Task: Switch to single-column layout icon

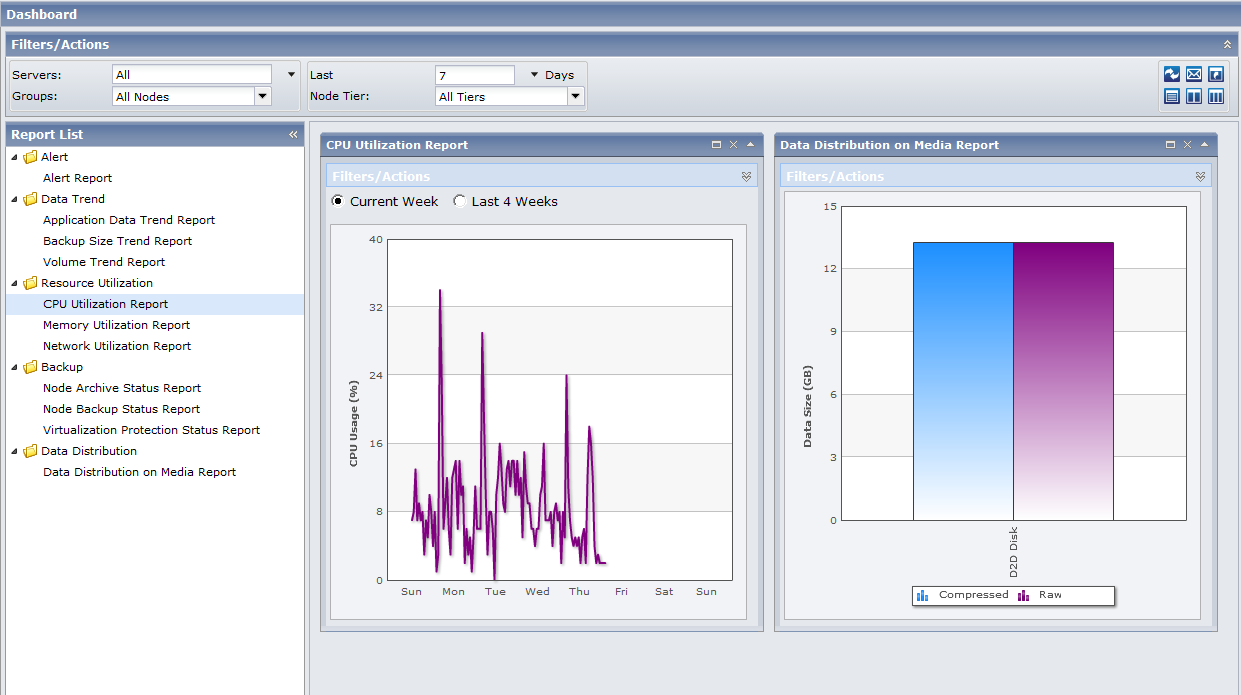Action: (1172, 97)
